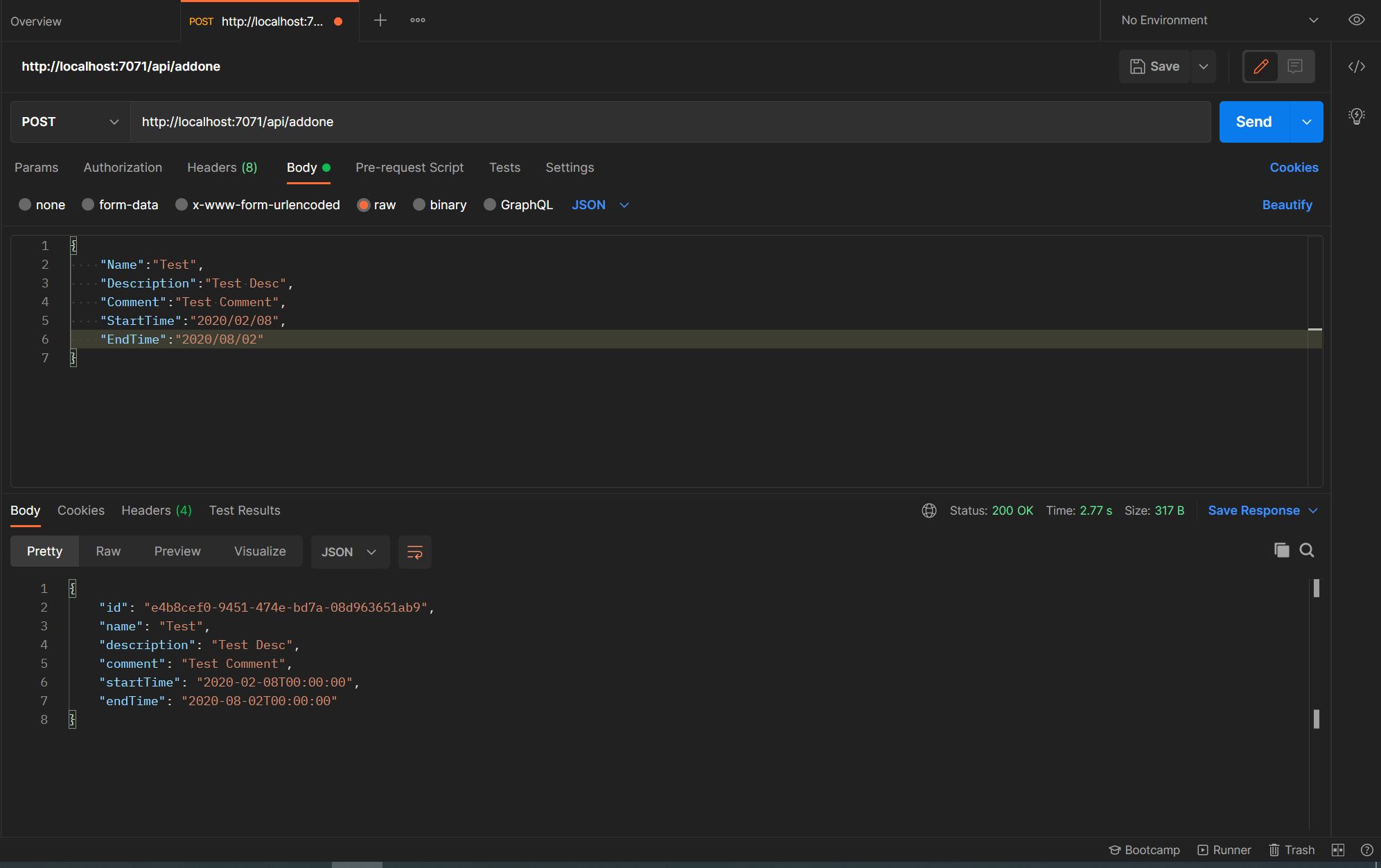Viewport: 1381px width, 868px height.
Task: Open Bootcamp from the status bar
Action: (x=1145, y=850)
